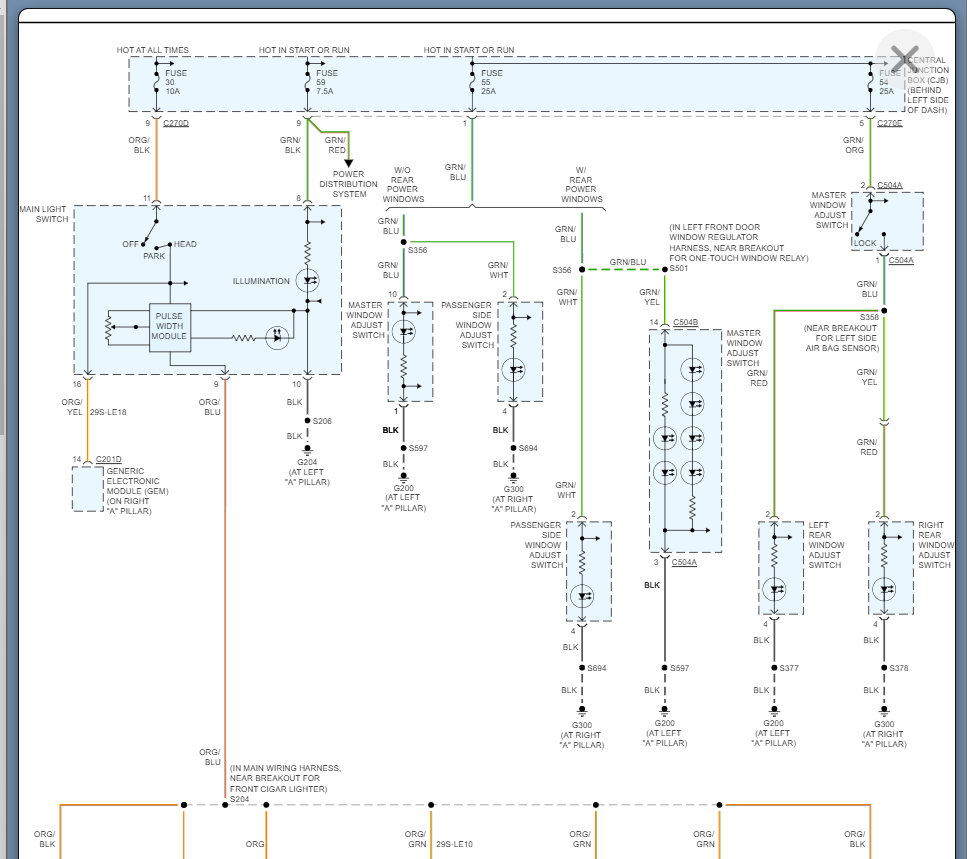Click splice label S206
The width and height of the screenshot is (967, 859).
pyautogui.click(x=322, y=421)
